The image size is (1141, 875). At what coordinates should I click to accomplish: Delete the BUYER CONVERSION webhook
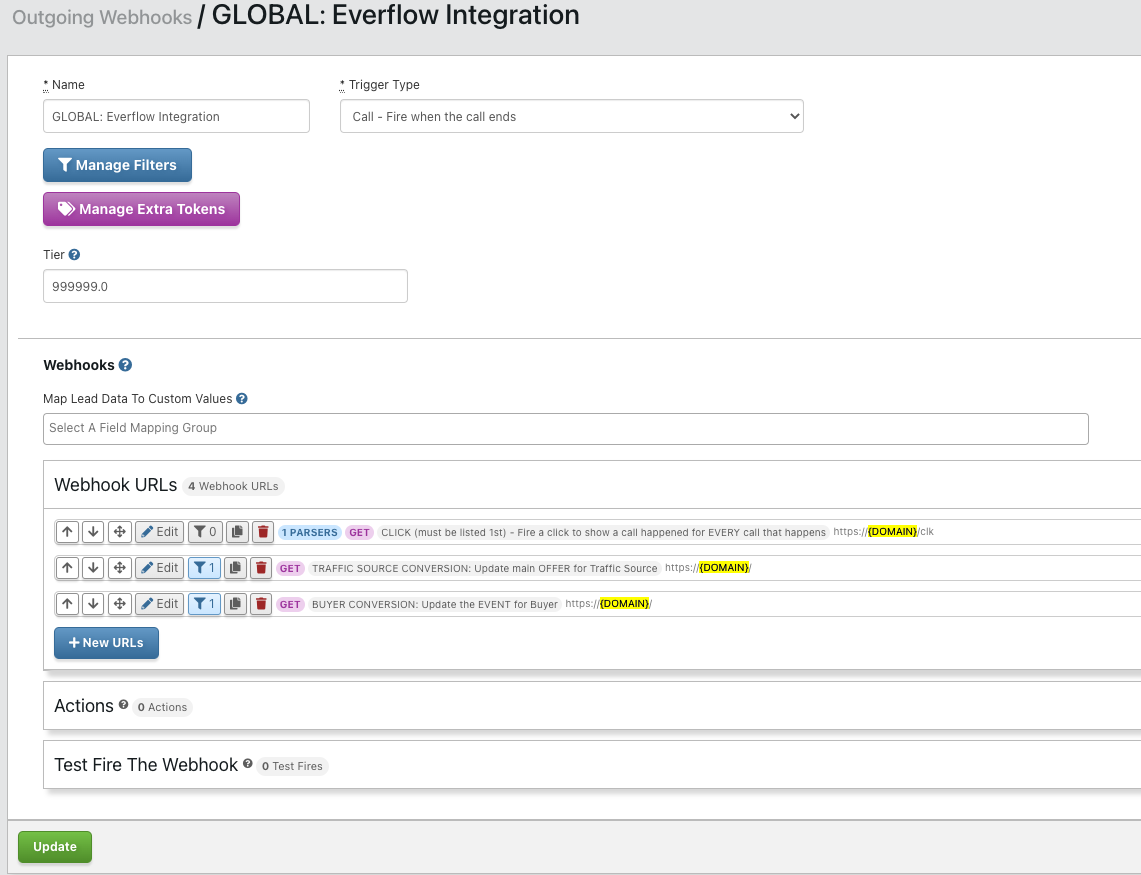tap(261, 604)
